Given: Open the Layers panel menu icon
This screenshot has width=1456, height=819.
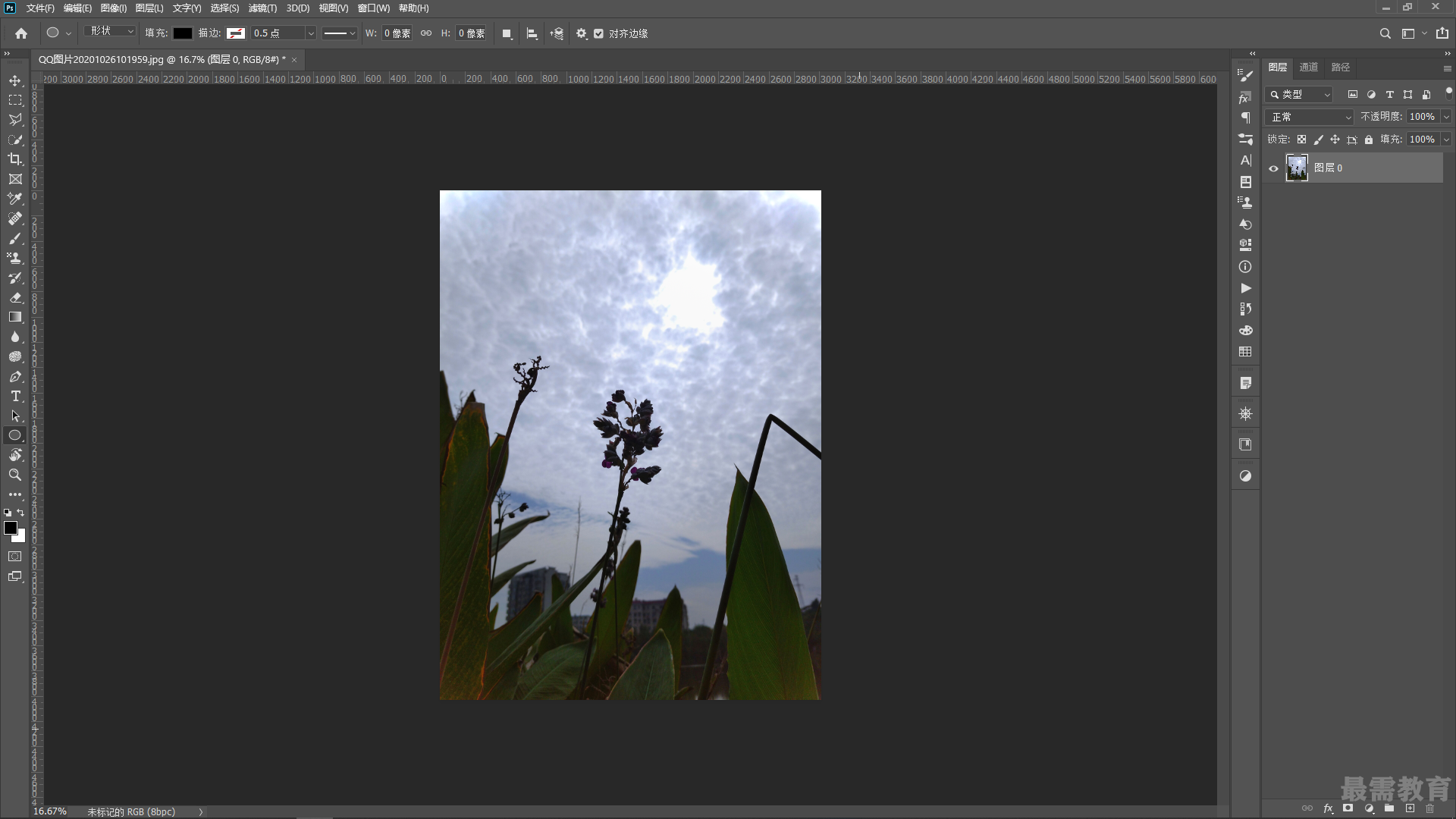Looking at the screenshot, I should tap(1447, 68).
